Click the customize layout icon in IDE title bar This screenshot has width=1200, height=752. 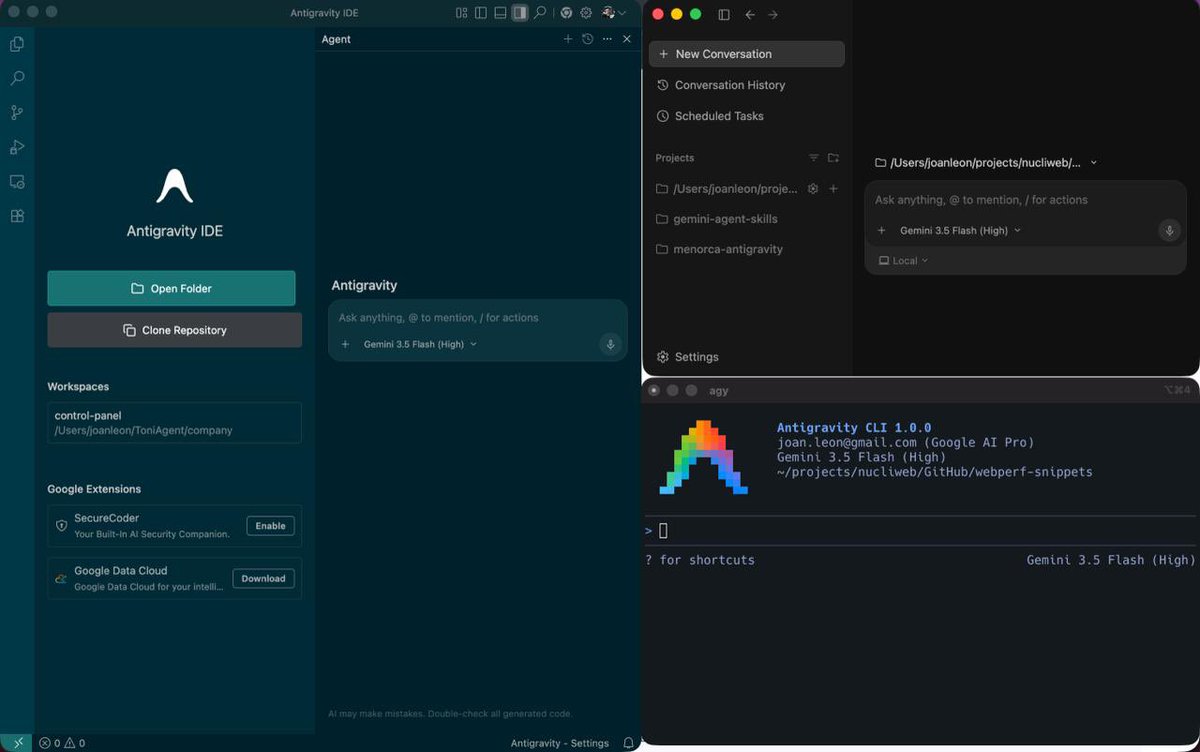(x=461, y=13)
